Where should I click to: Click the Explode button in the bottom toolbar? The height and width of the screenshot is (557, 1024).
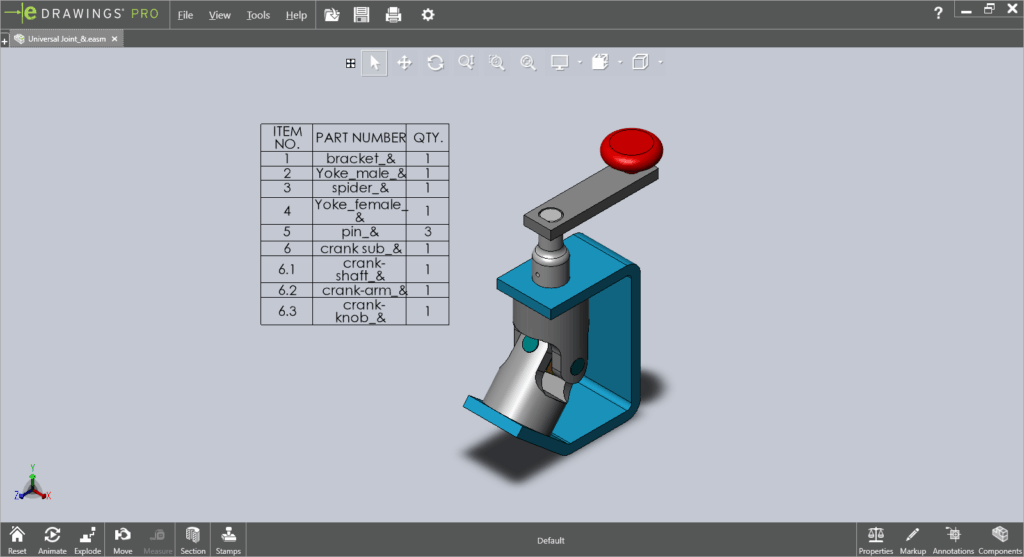tap(88, 540)
